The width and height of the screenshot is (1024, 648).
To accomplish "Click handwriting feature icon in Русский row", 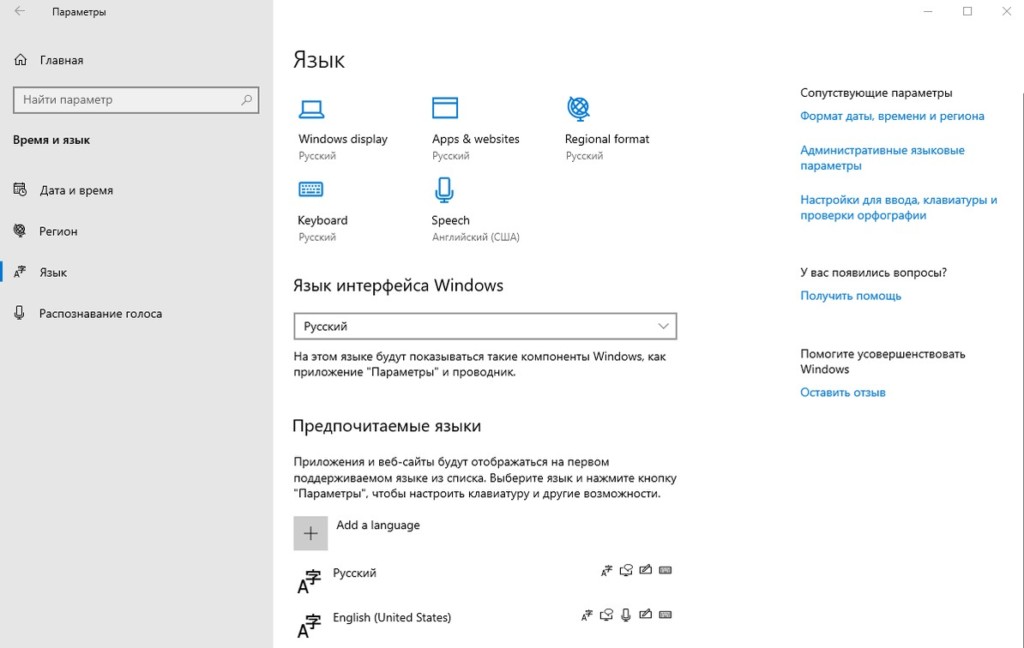I will pos(645,570).
